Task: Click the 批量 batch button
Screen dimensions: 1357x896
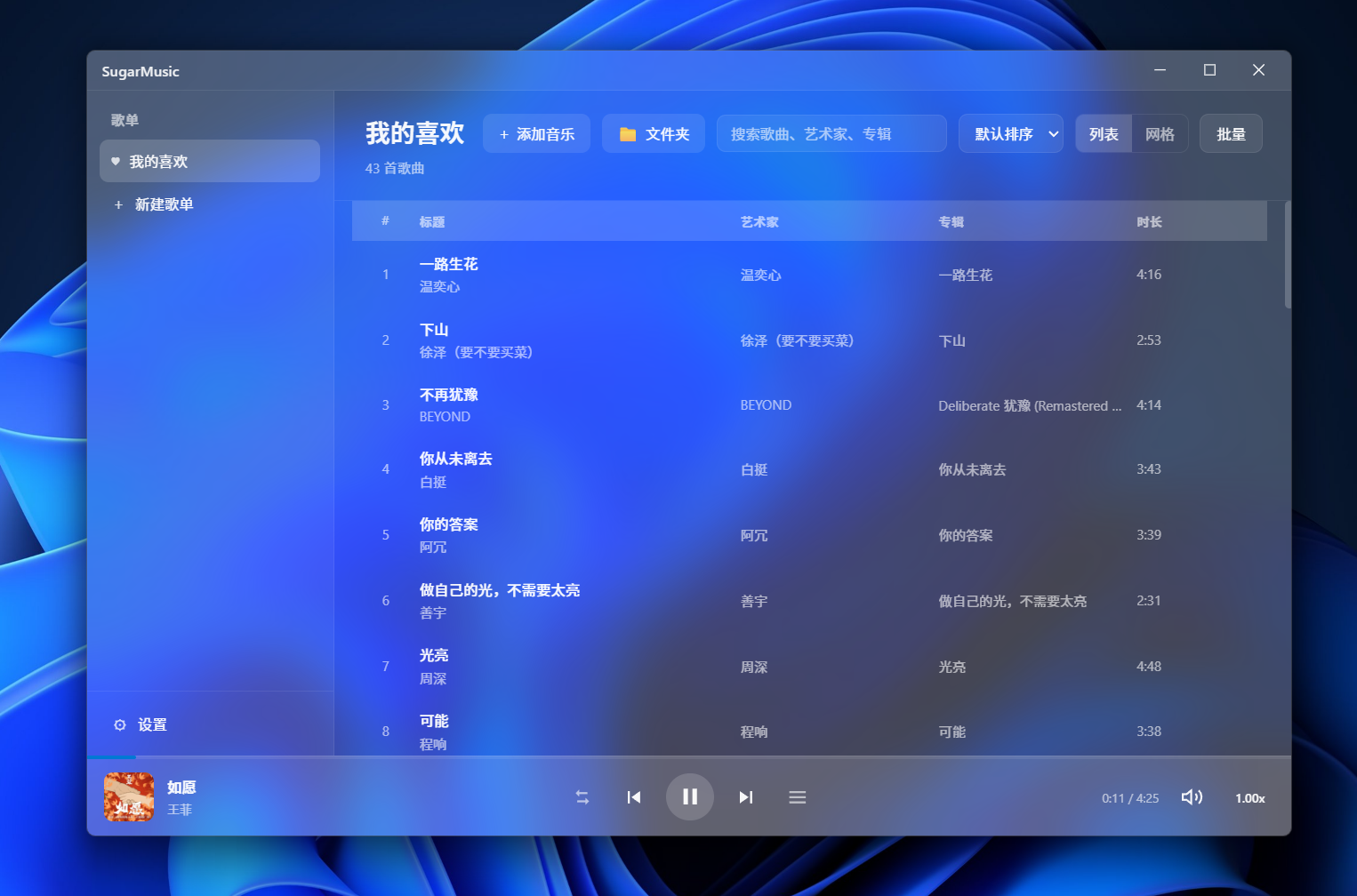Action: (x=1231, y=133)
